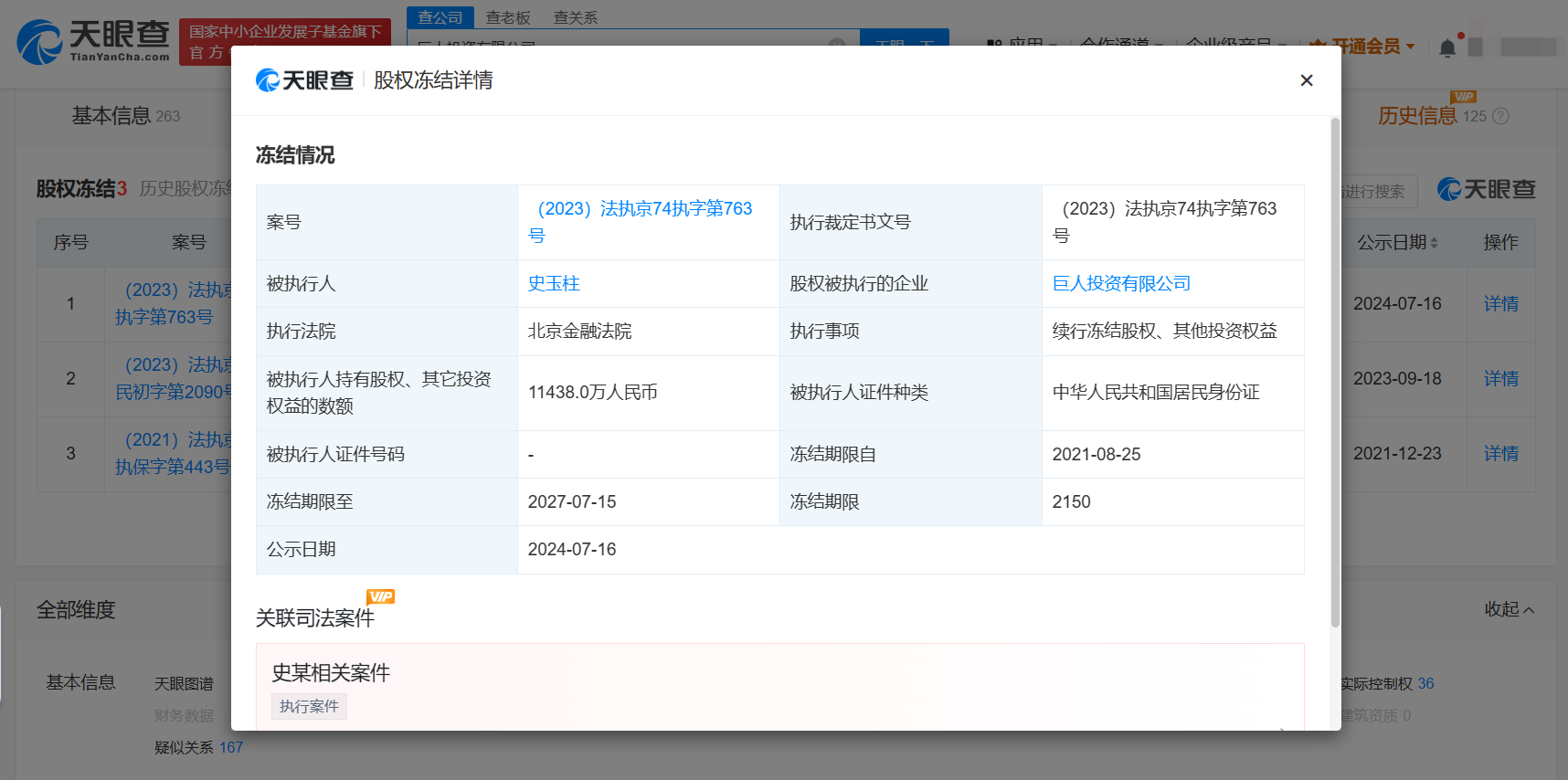
Task: Open 详情 for the 2023-09-18 row
Action: coord(1500,378)
